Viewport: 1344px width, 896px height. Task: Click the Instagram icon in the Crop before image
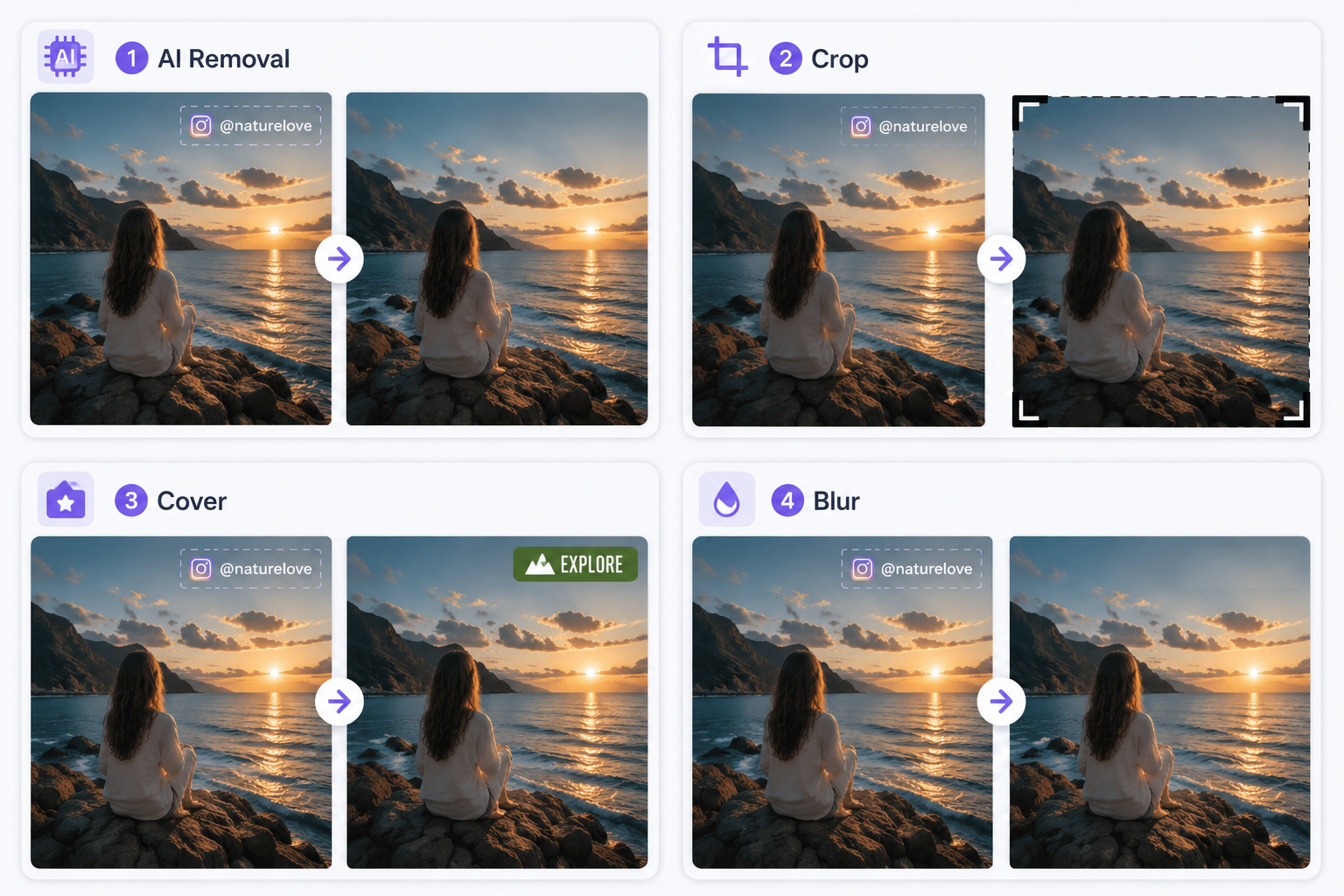click(861, 127)
